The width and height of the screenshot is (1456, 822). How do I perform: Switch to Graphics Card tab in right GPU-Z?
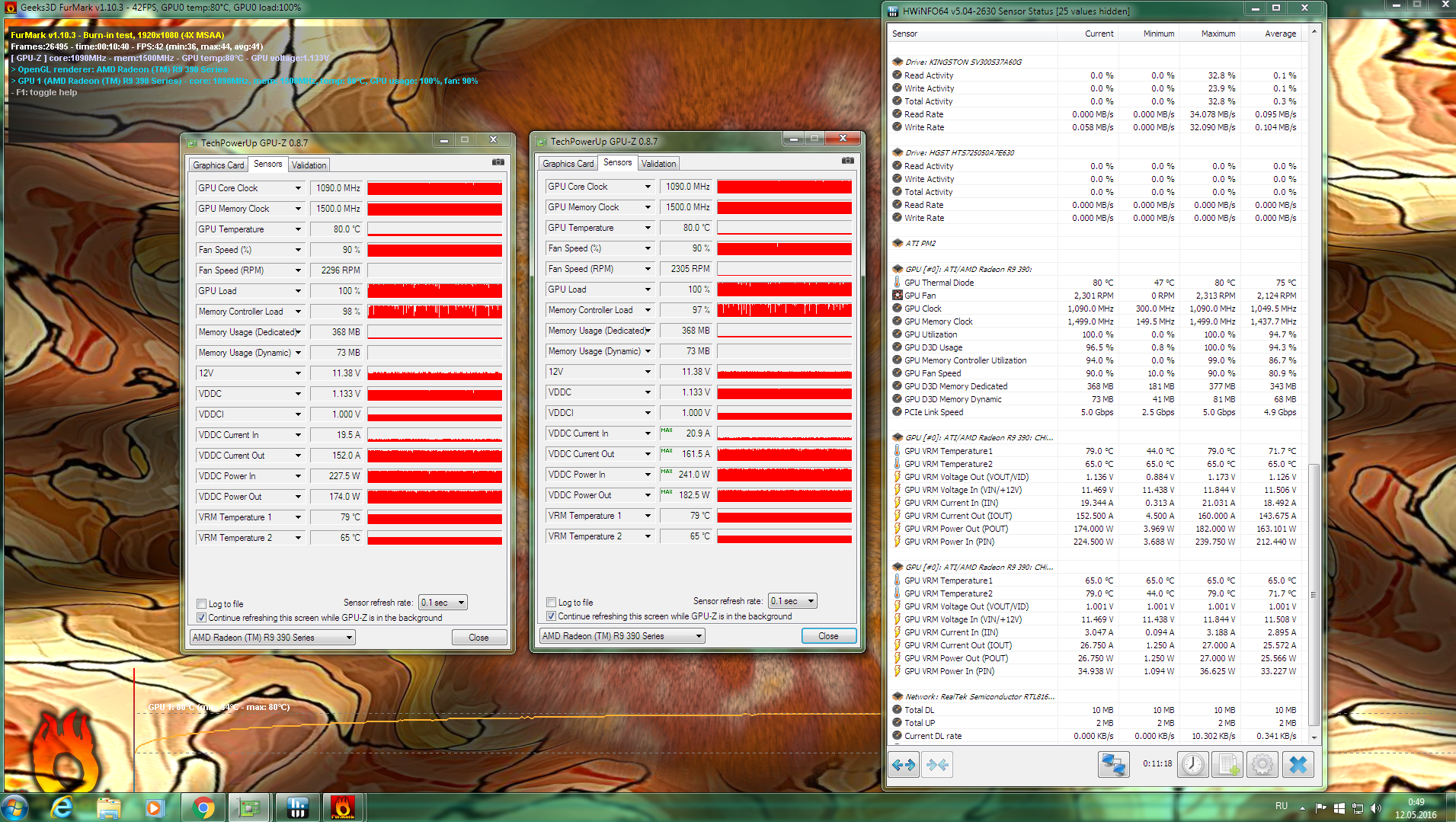coord(568,164)
